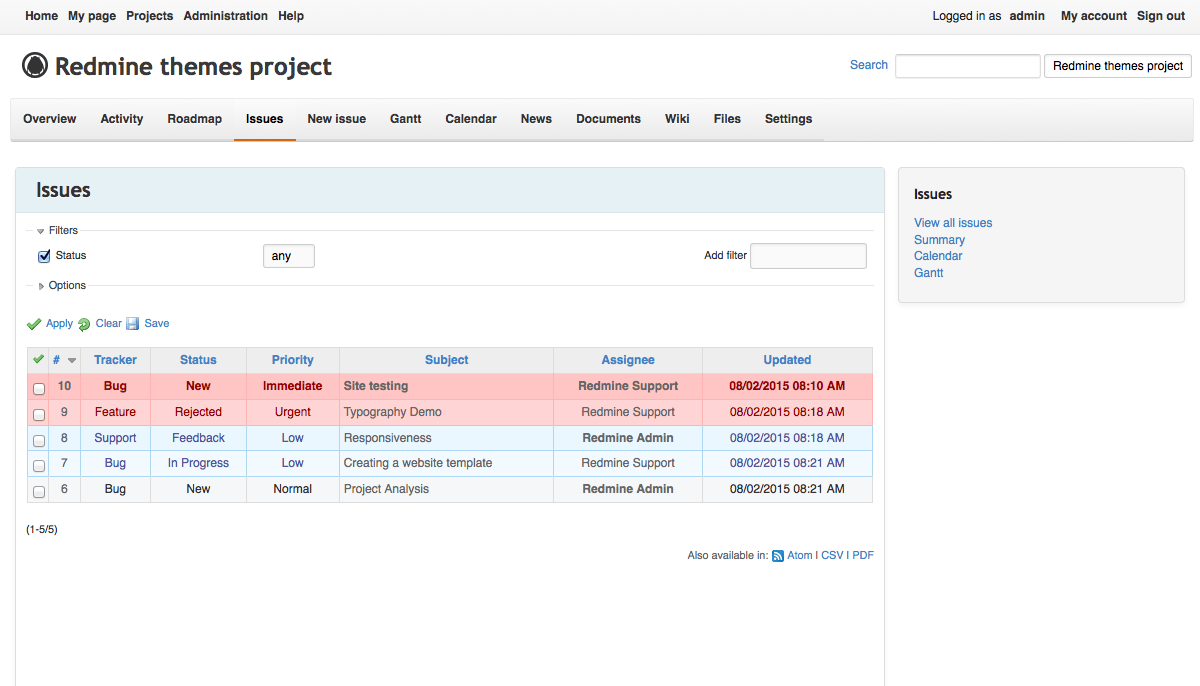Open Help in top menu
Screen dimensions: 1200x686
[x=291, y=16]
